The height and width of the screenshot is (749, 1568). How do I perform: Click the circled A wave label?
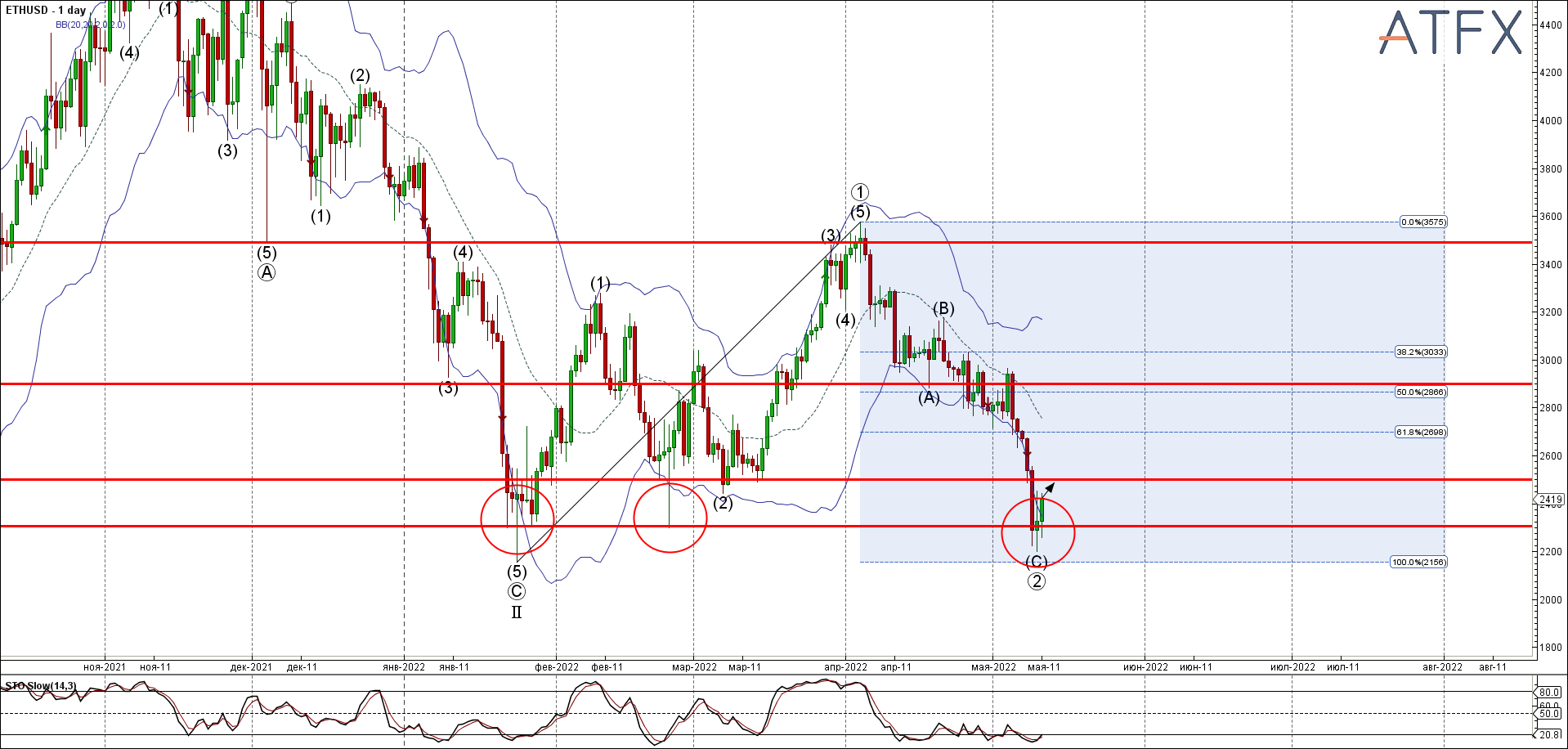267,273
